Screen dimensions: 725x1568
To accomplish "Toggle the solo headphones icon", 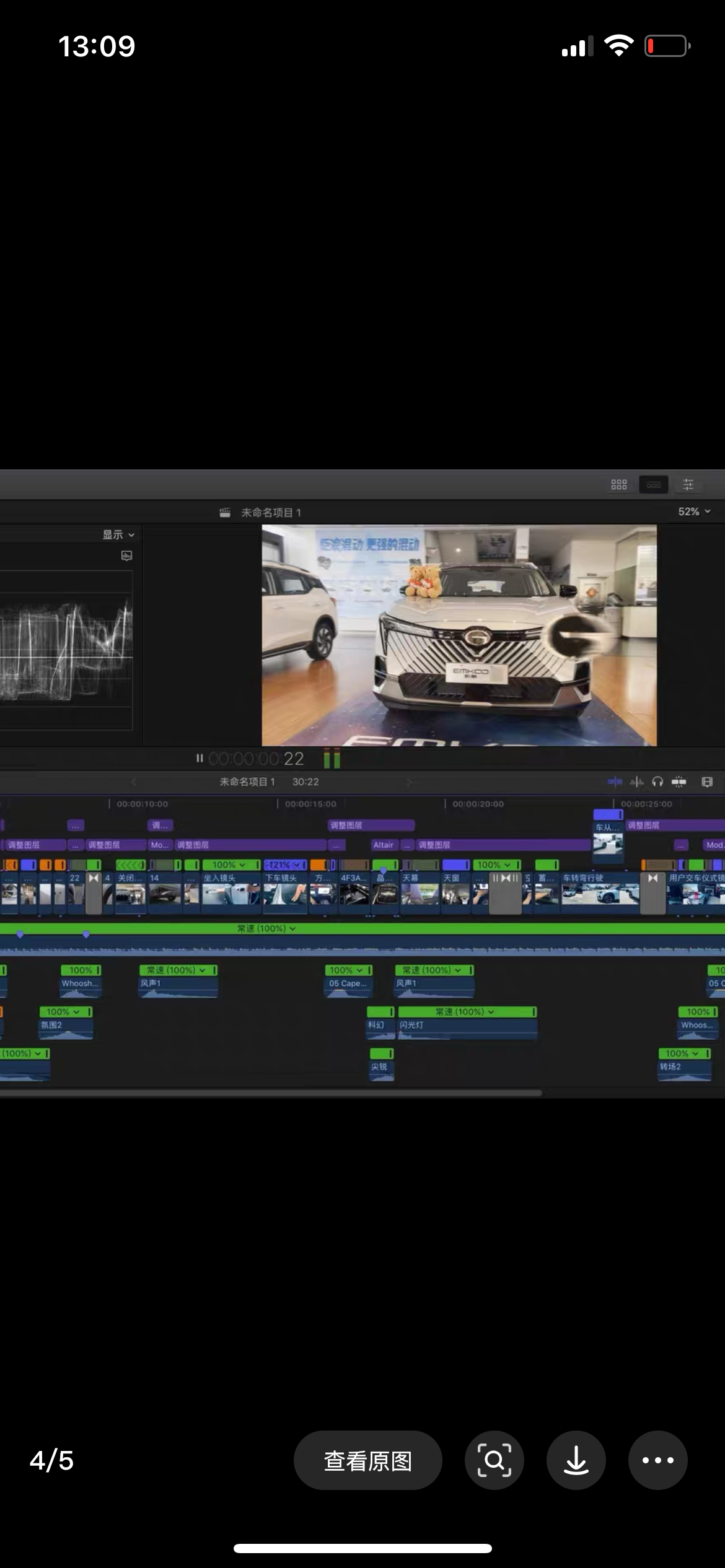I will [x=657, y=782].
